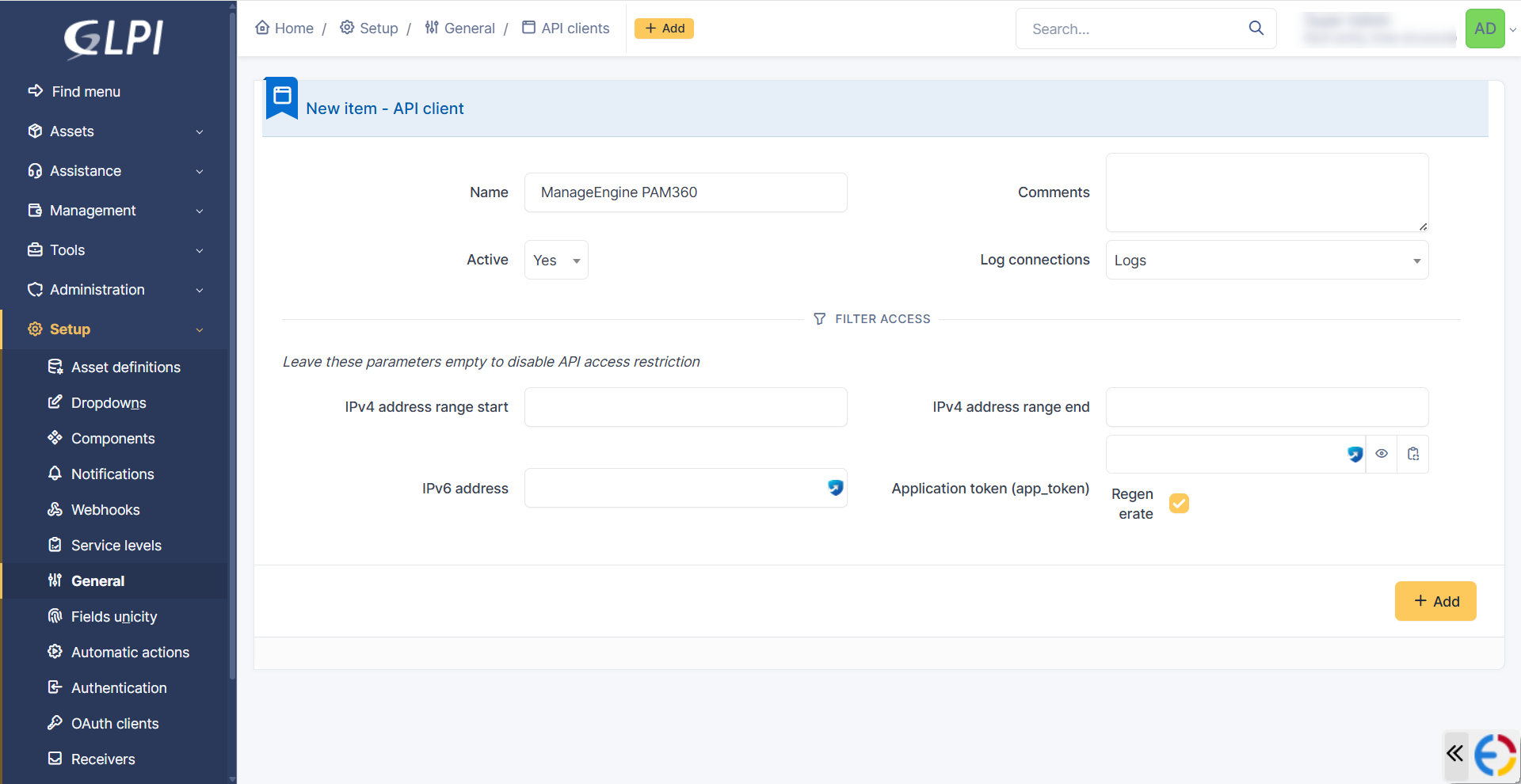Click the Asset definitions icon
The height and width of the screenshot is (784, 1521).
click(55, 367)
